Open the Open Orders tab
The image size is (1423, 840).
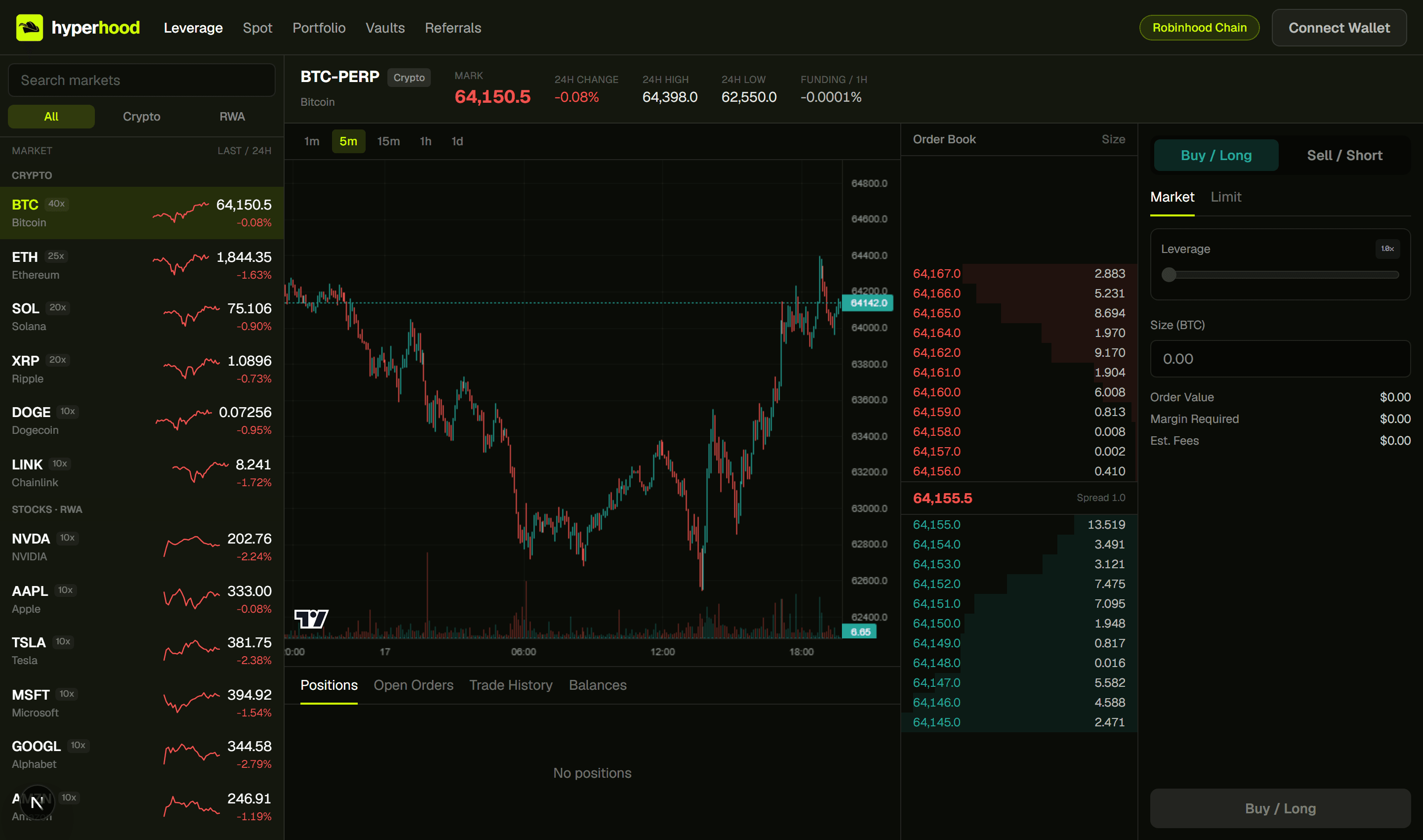(413, 685)
